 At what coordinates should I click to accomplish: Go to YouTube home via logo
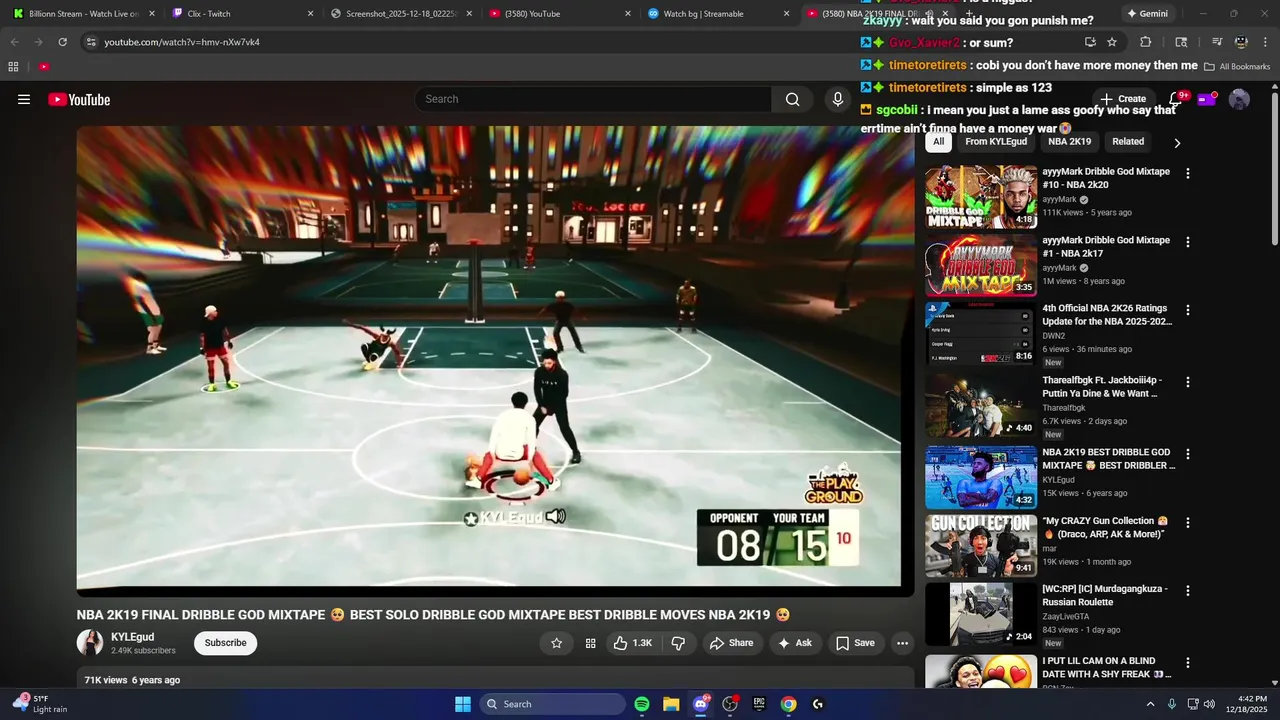point(79,99)
